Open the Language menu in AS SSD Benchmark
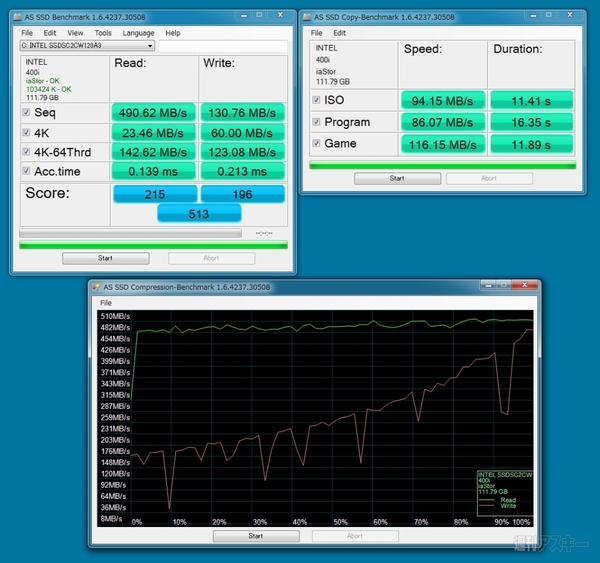Viewport: 600px width, 563px height. (x=138, y=33)
